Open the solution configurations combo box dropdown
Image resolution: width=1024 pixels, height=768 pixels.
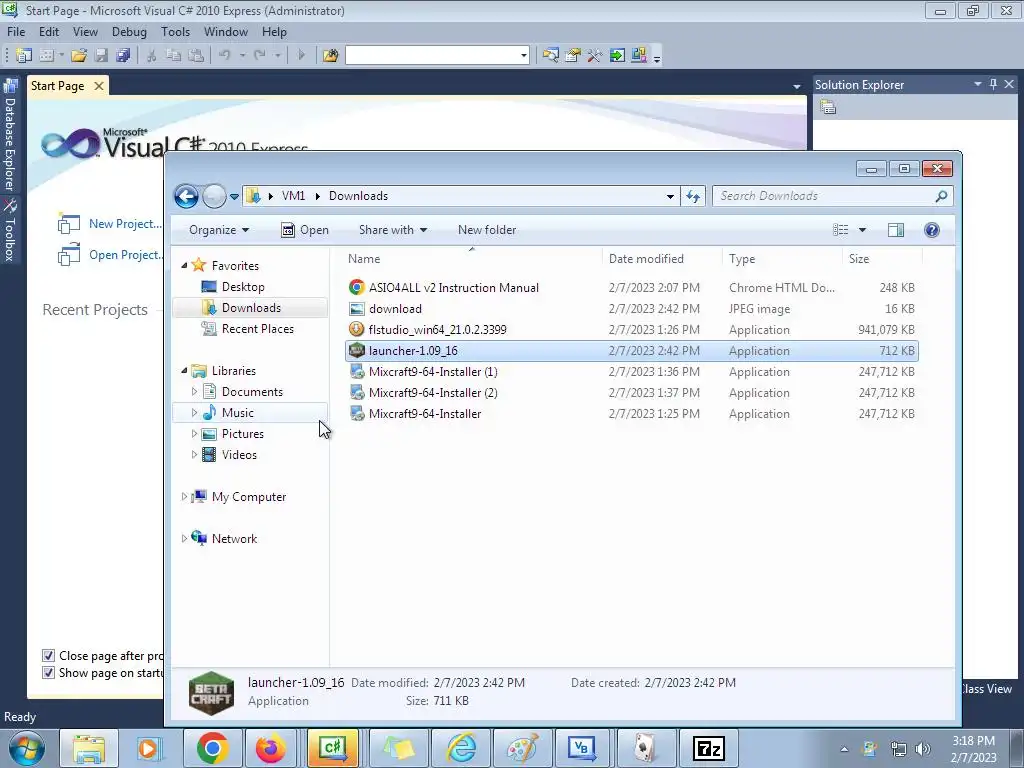[524, 56]
